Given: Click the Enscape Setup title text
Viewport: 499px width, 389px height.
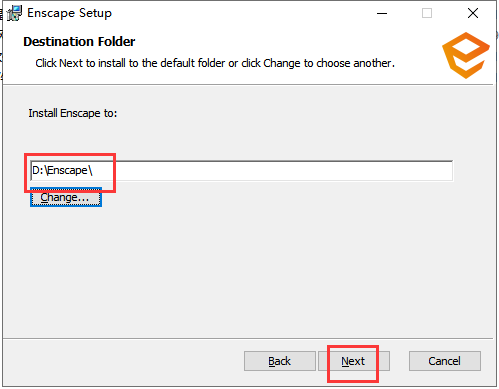Looking at the screenshot, I should (69, 13).
